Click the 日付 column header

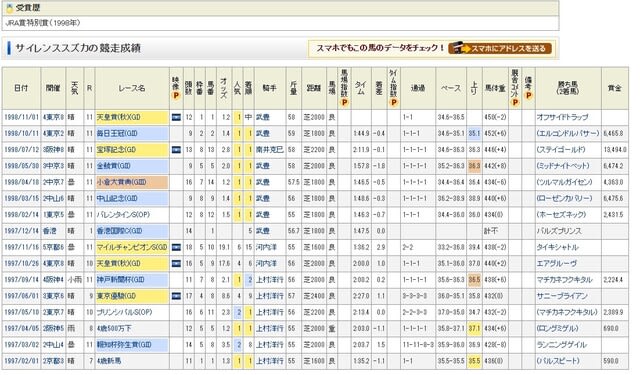tap(21, 88)
